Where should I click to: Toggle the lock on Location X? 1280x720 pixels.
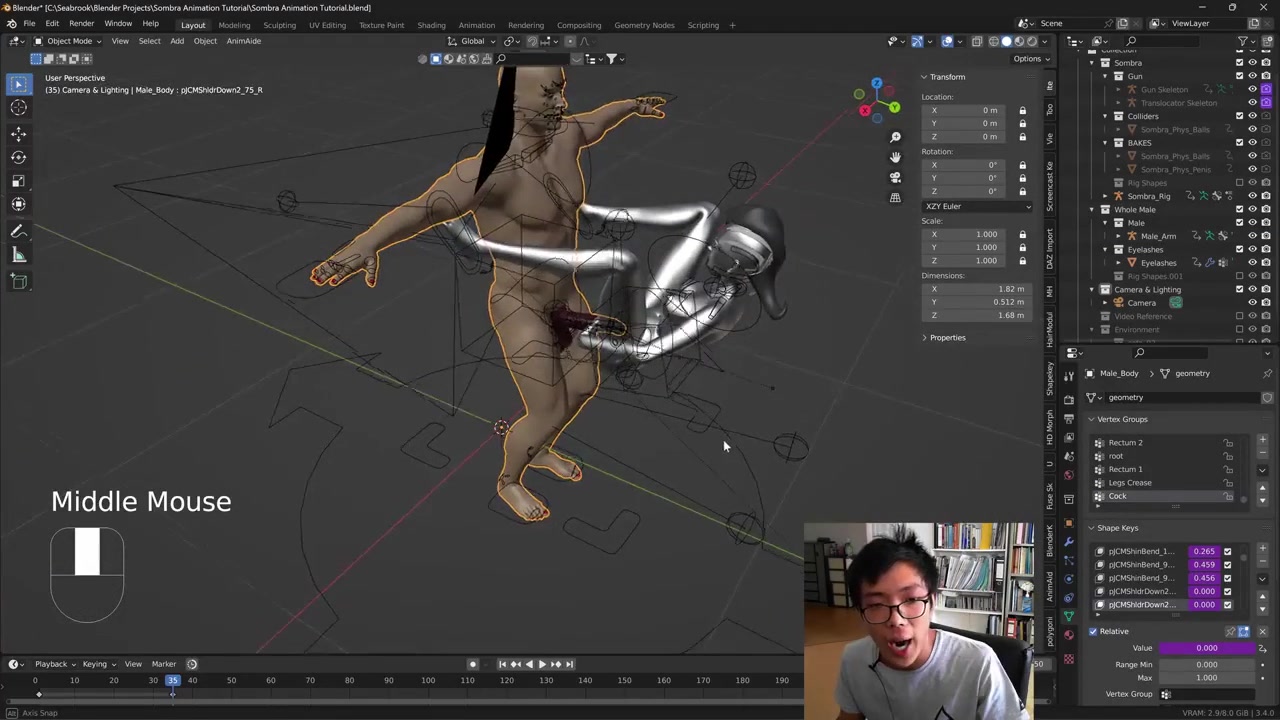pos(1022,110)
